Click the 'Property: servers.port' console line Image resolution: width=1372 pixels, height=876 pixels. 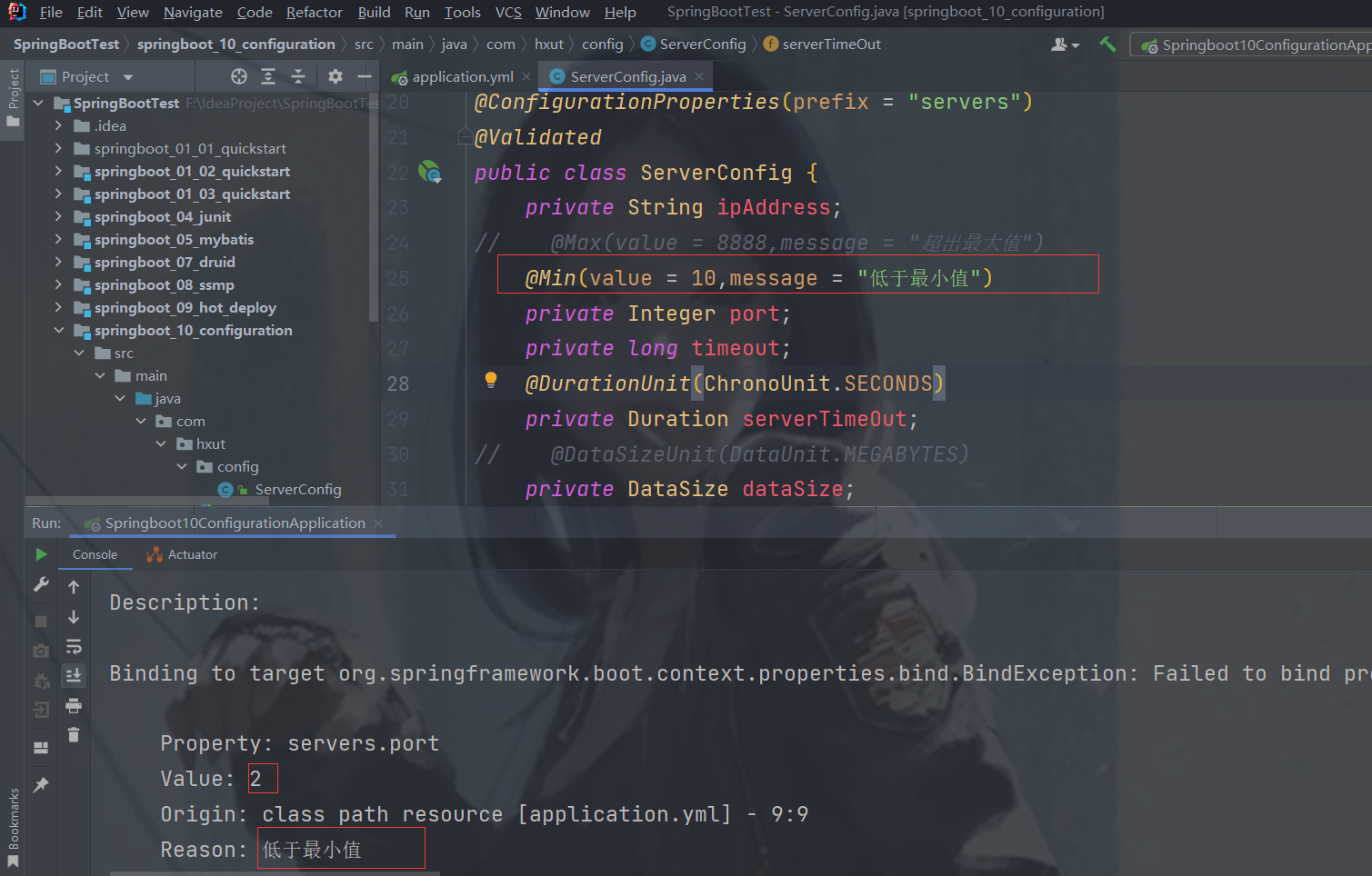tap(299, 743)
